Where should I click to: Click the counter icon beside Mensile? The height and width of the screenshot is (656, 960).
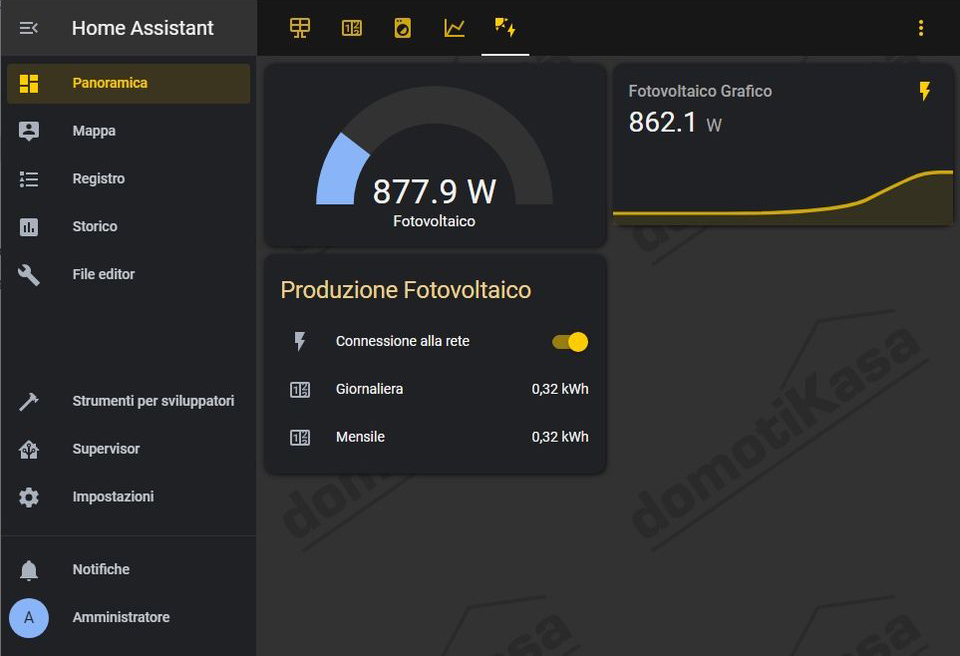tap(299, 437)
